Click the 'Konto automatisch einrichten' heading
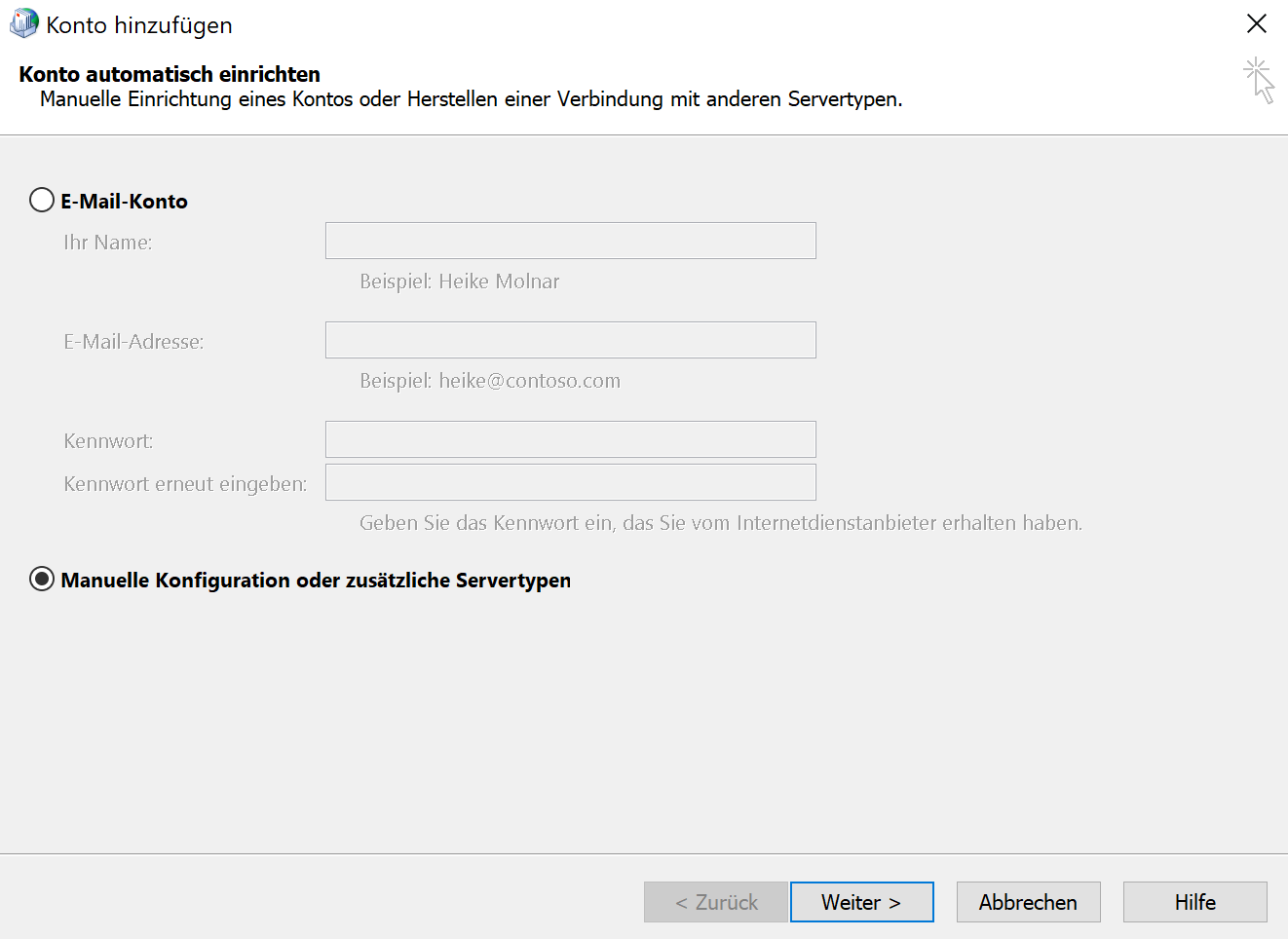The height and width of the screenshot is (939, 1288). click(170, 74)
